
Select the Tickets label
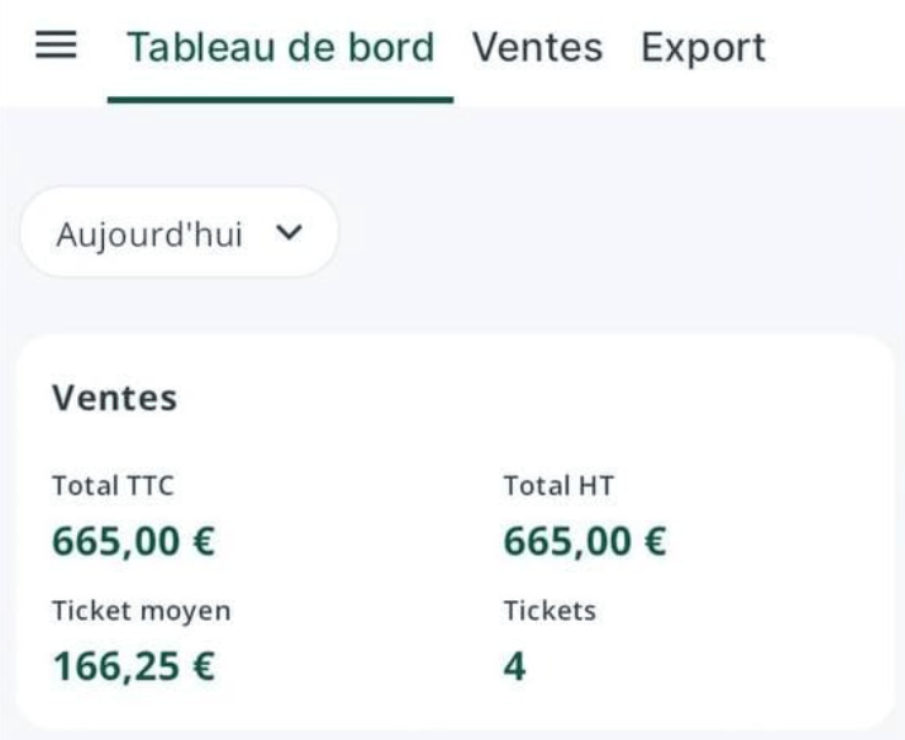pos(549,610)
